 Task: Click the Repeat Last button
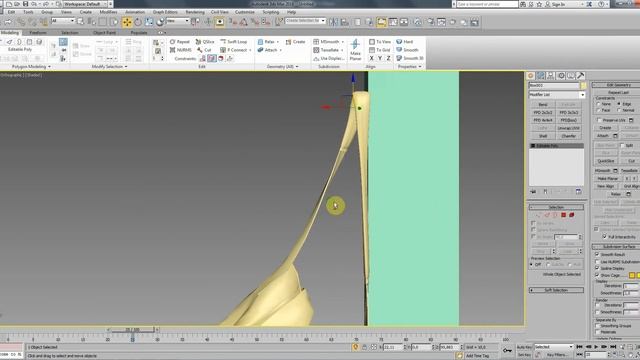tap(618, 93)
